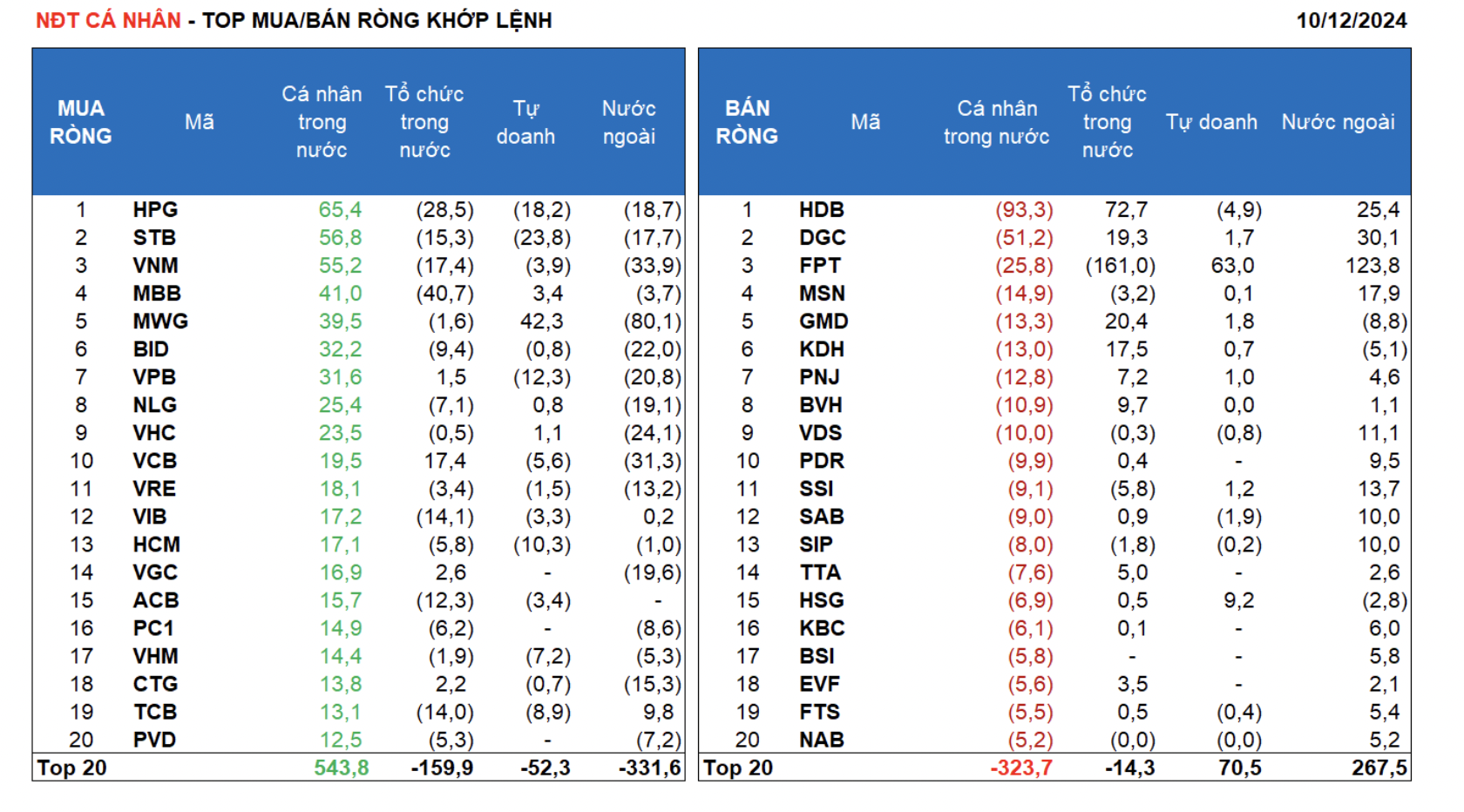Click the DGC stock ticker
Screen dimensions: 1464x812
[822, 238]
